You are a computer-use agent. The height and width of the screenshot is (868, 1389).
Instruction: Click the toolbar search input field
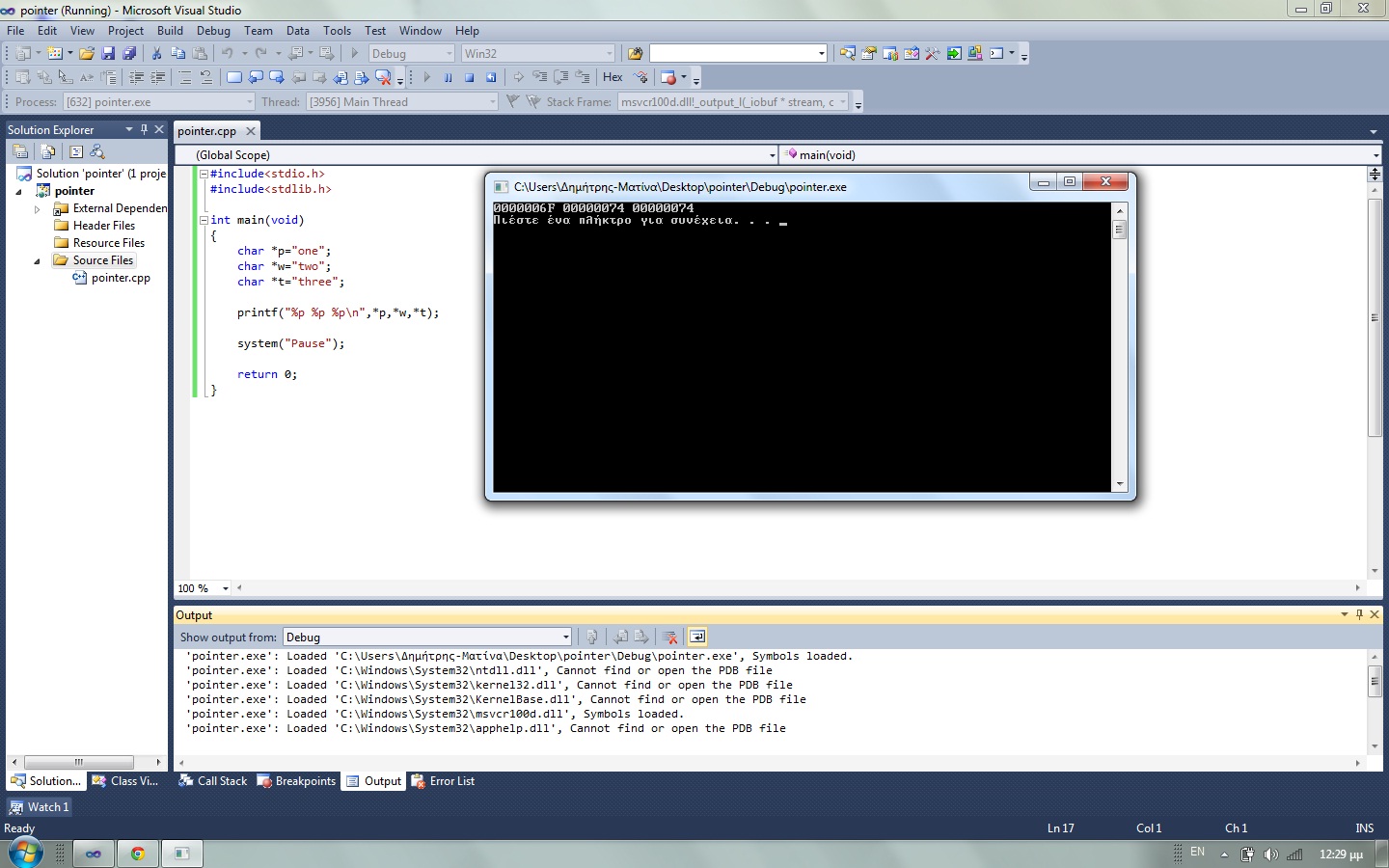[x=738, y=54]
